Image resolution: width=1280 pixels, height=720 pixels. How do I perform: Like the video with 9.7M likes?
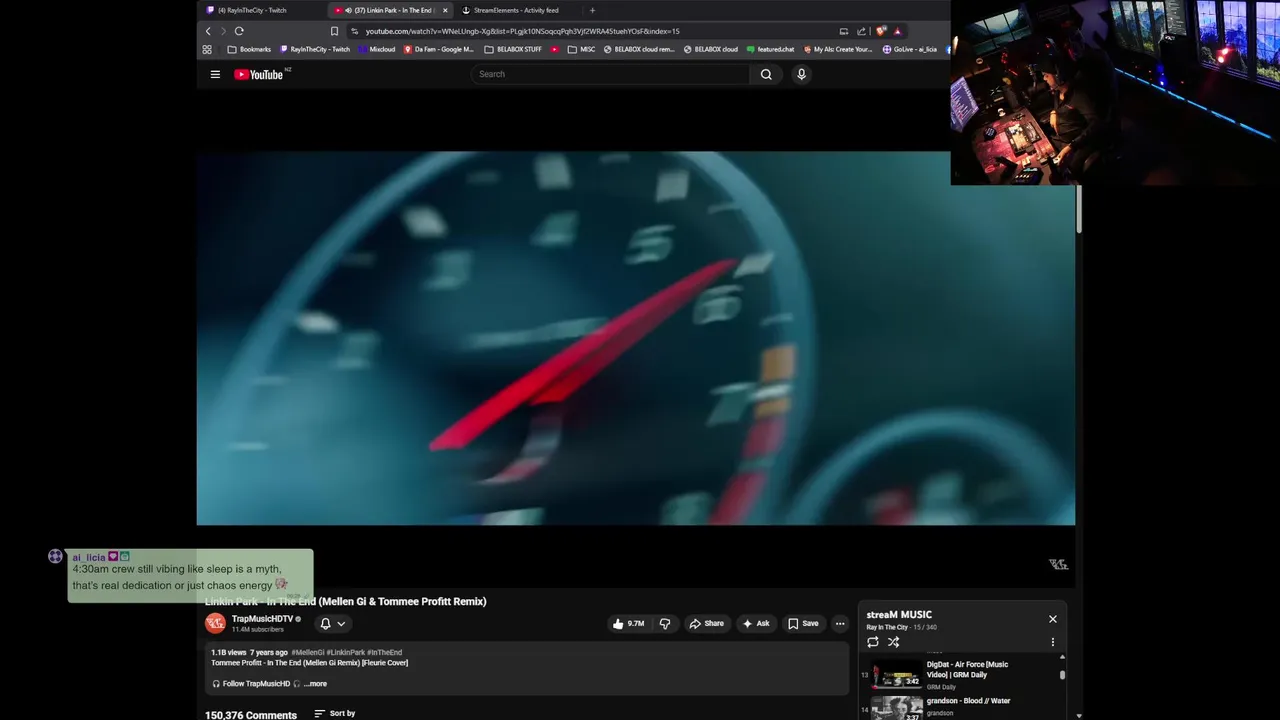tap(628, 623)
